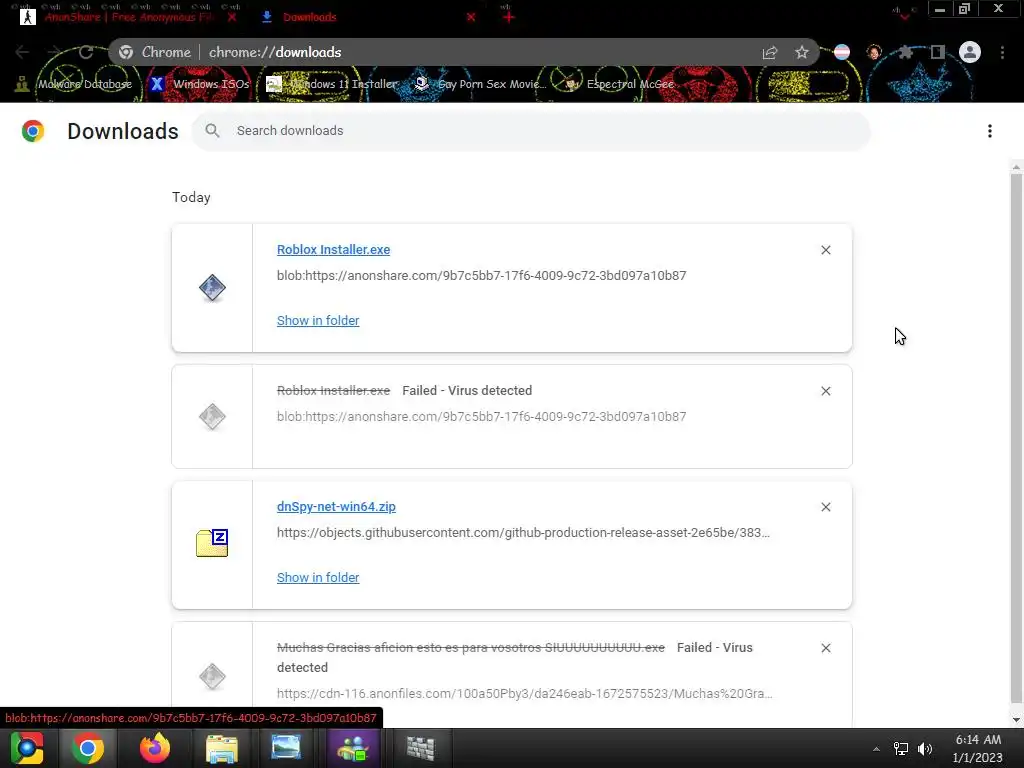Click the Today date heading
Image resolution: width=1024 pixels, height=768 pixels.
click(x=191, y=197)
